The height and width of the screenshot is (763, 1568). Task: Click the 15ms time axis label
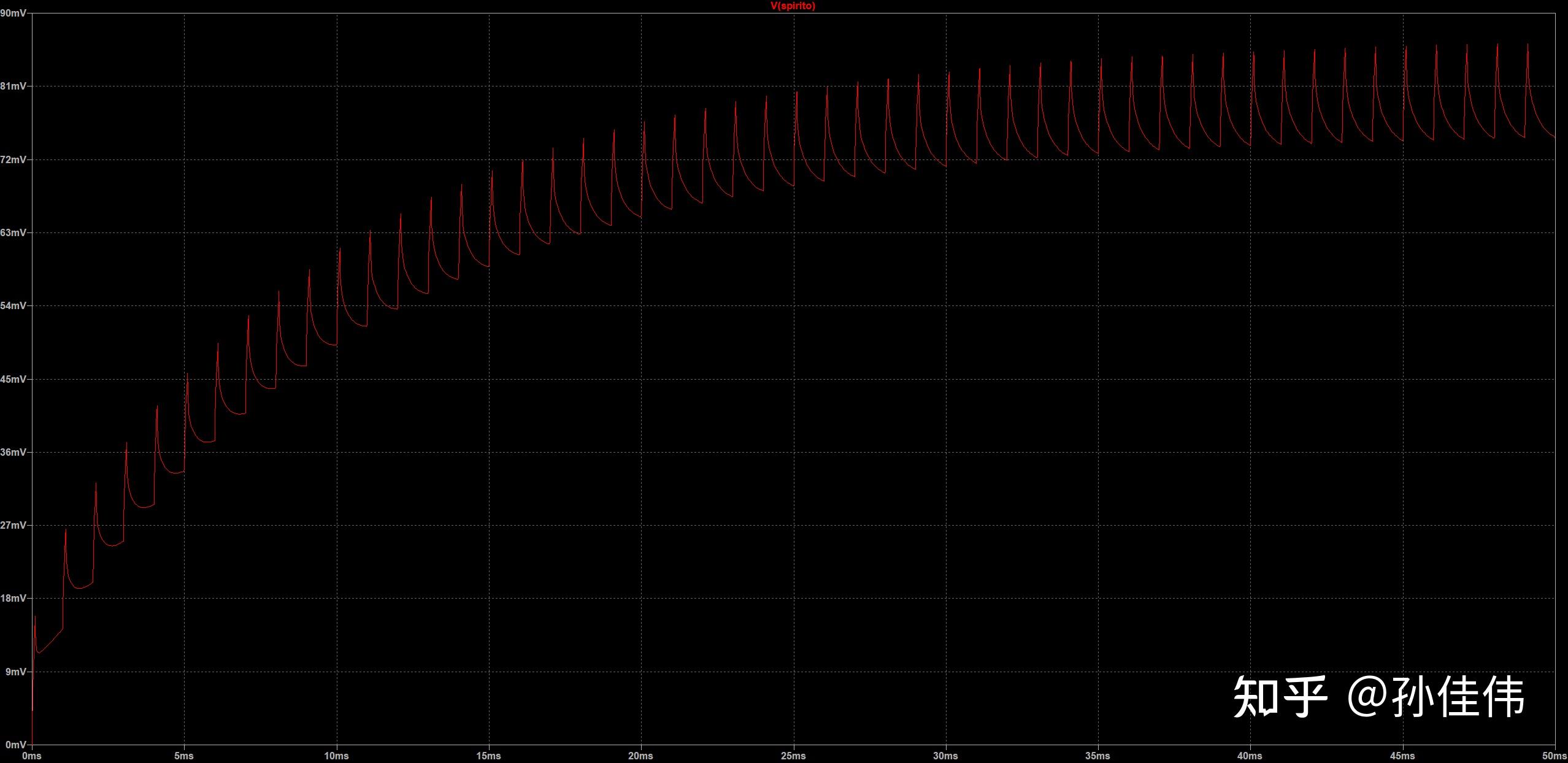coord(488,756)
